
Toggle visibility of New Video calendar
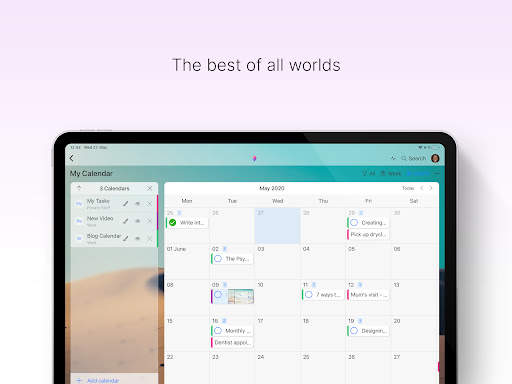(137, 221)
